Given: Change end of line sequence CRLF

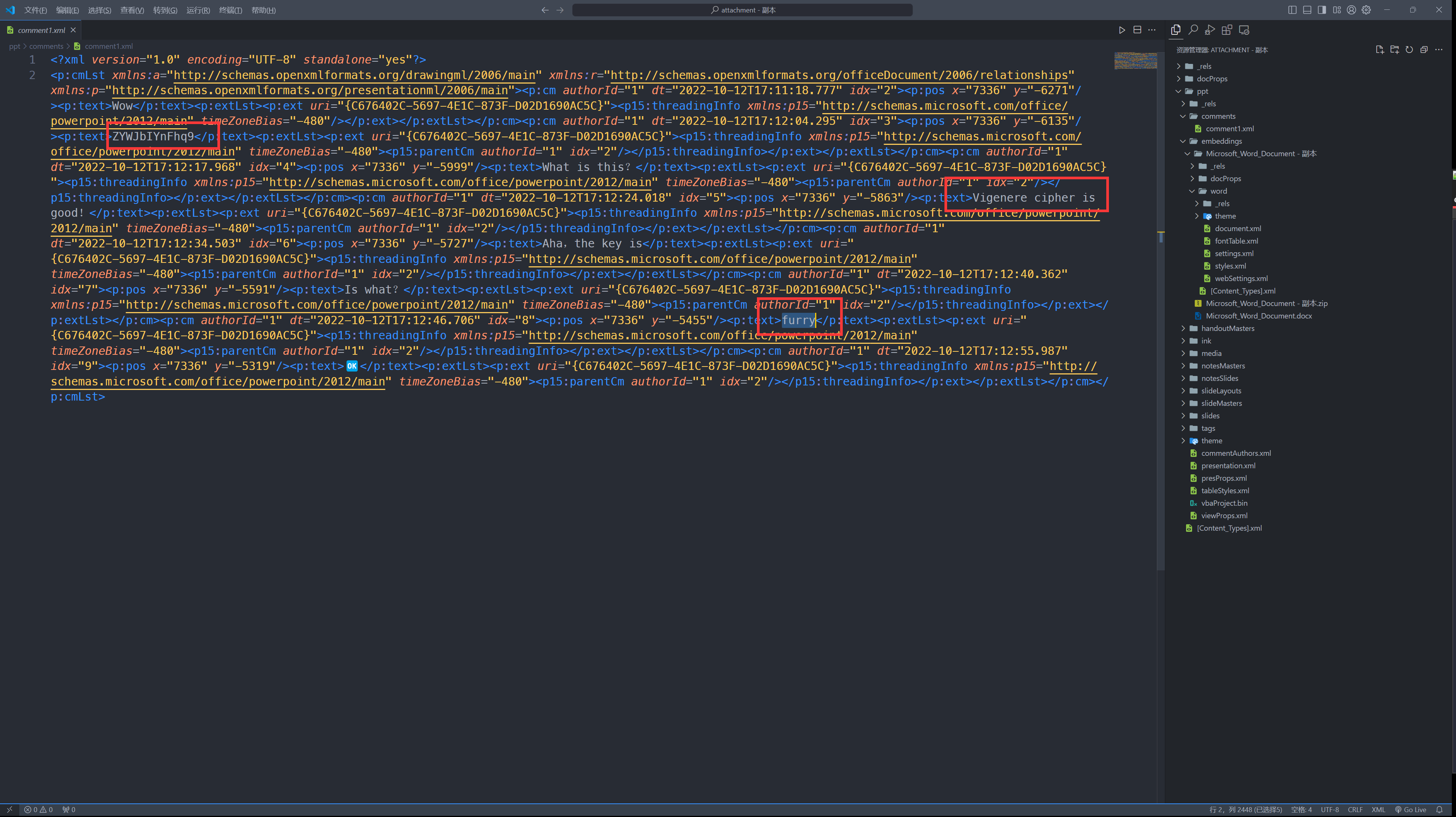Looking at the screenshot, I should (x=1355, y=810).
